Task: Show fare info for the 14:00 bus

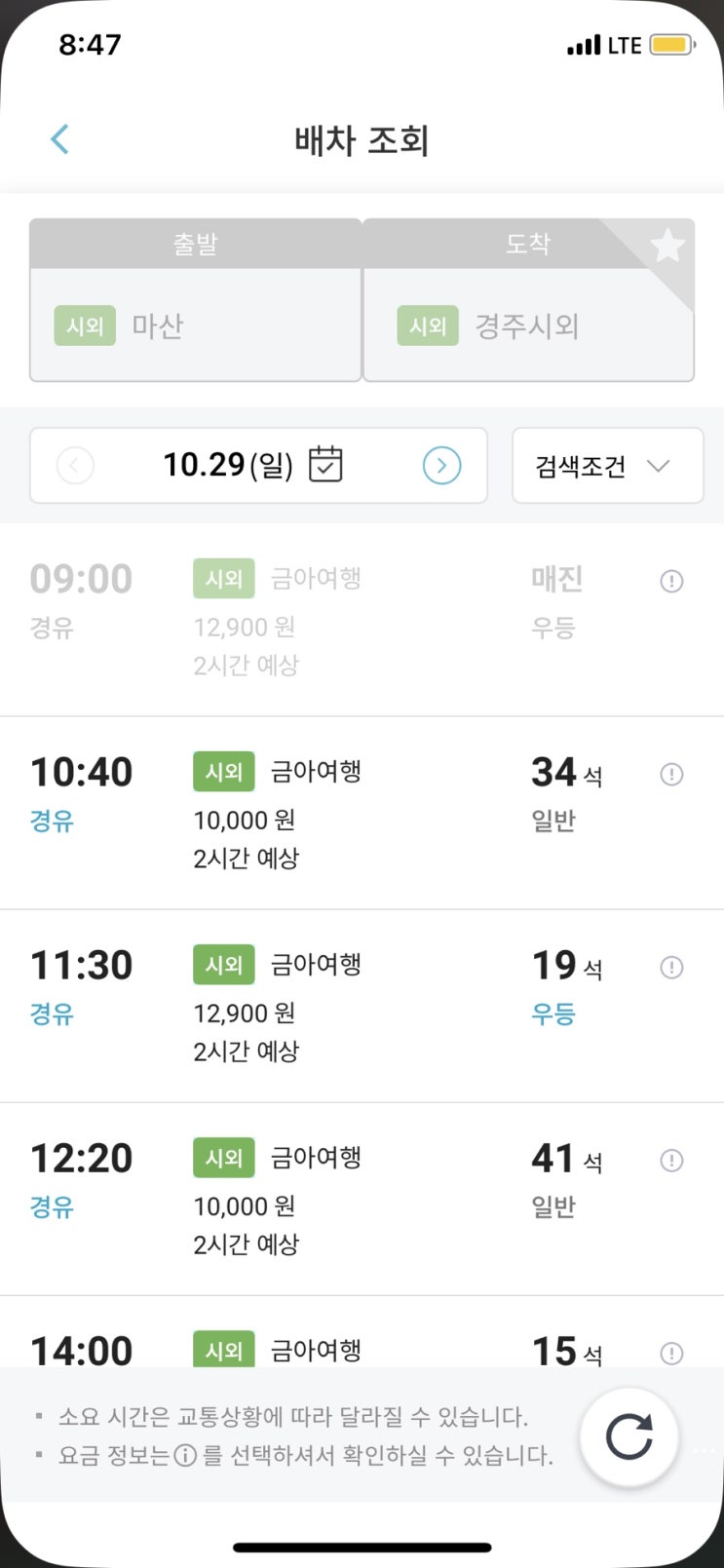Action: click(x=671, y=1353)
